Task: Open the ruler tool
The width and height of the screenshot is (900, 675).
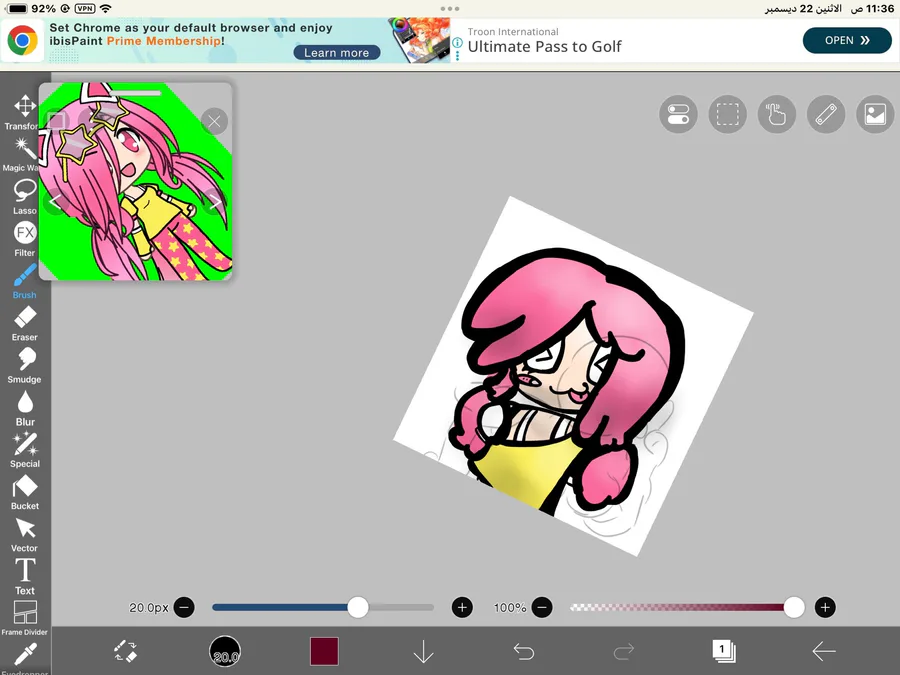Action: coord(826,114)
